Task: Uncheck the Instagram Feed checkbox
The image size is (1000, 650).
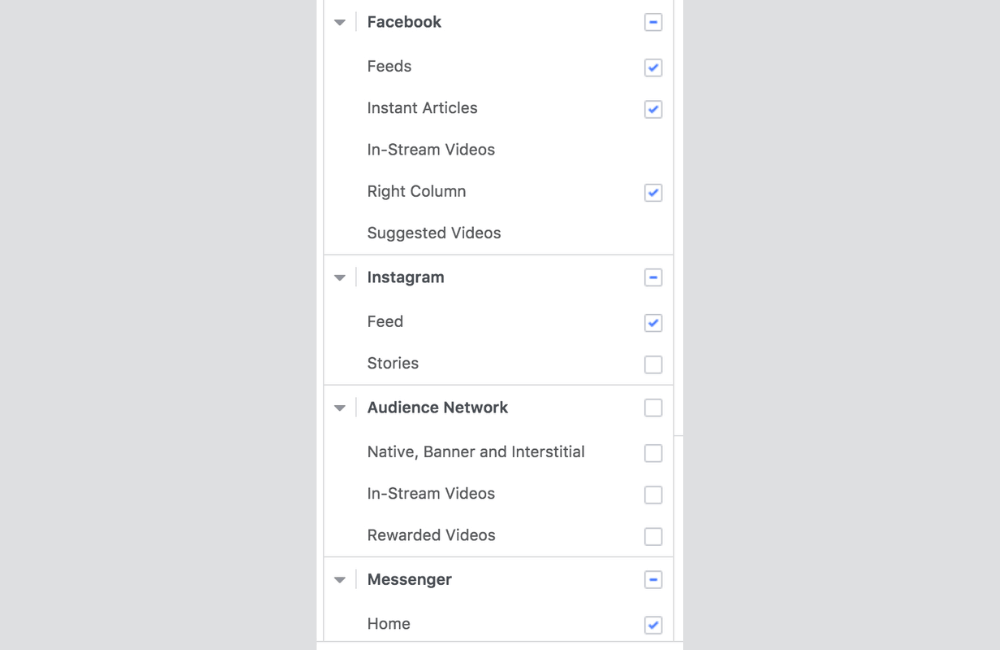Action: 653,323
